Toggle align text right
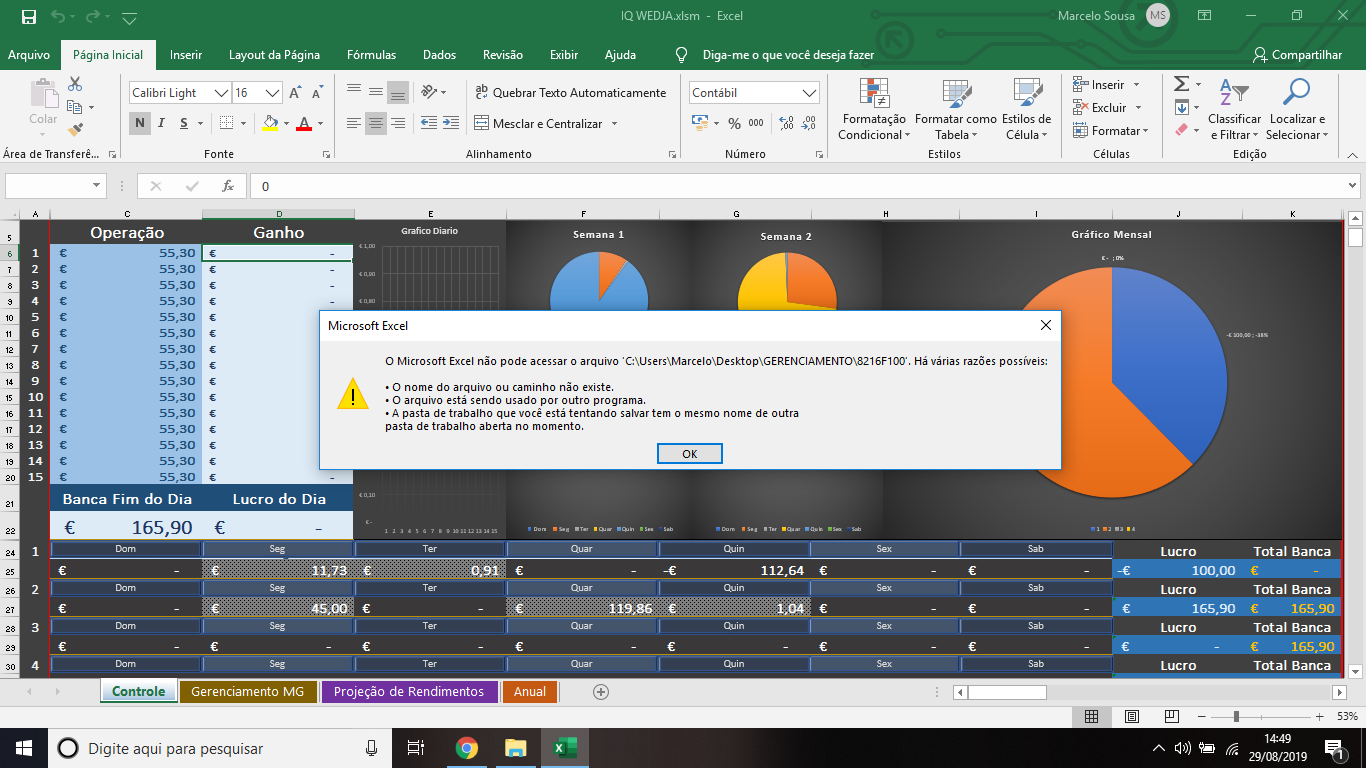This screenshot has height=768, width=1366. click(398, 123)
